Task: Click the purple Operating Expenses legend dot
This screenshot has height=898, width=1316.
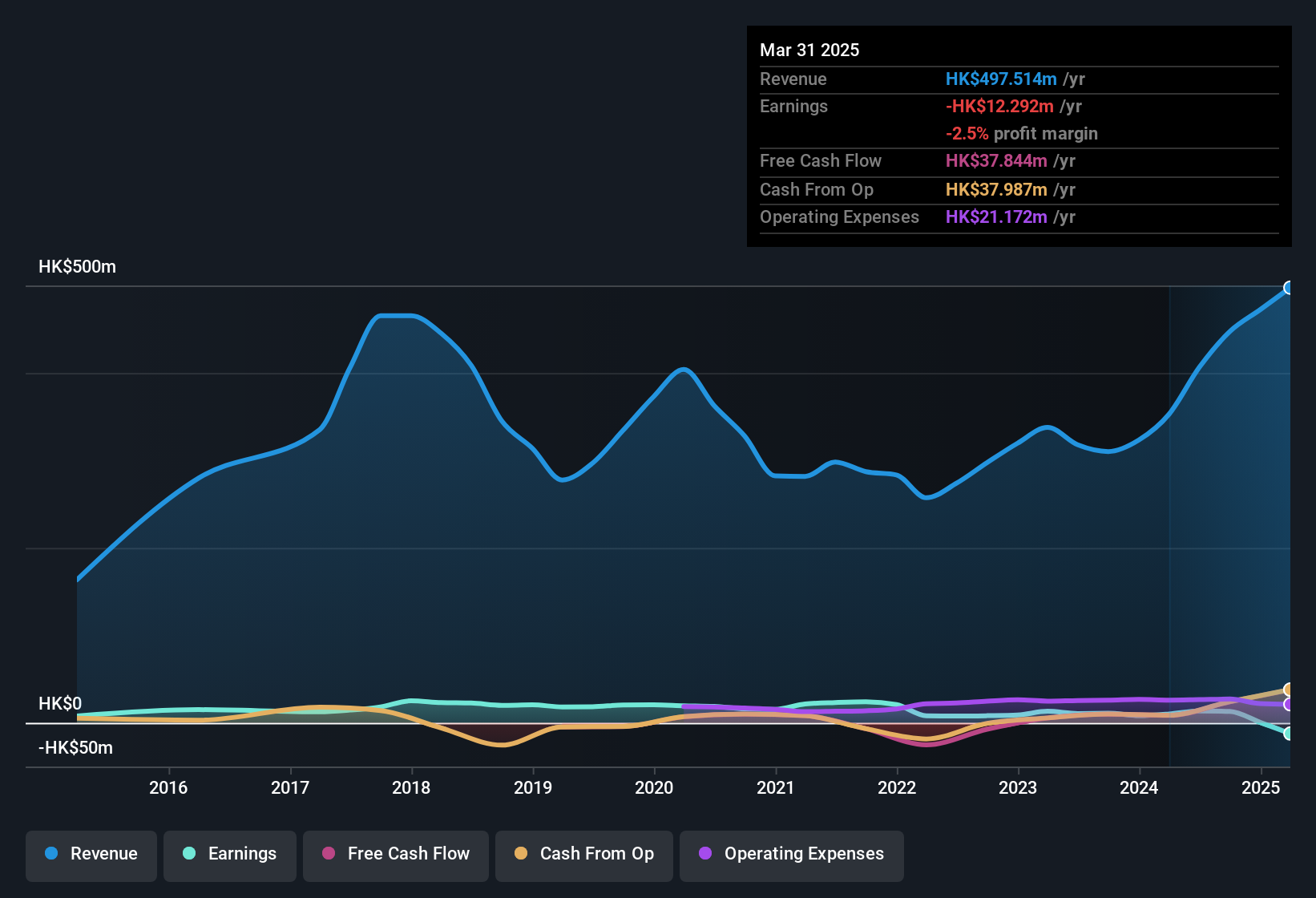Action: 704,854
